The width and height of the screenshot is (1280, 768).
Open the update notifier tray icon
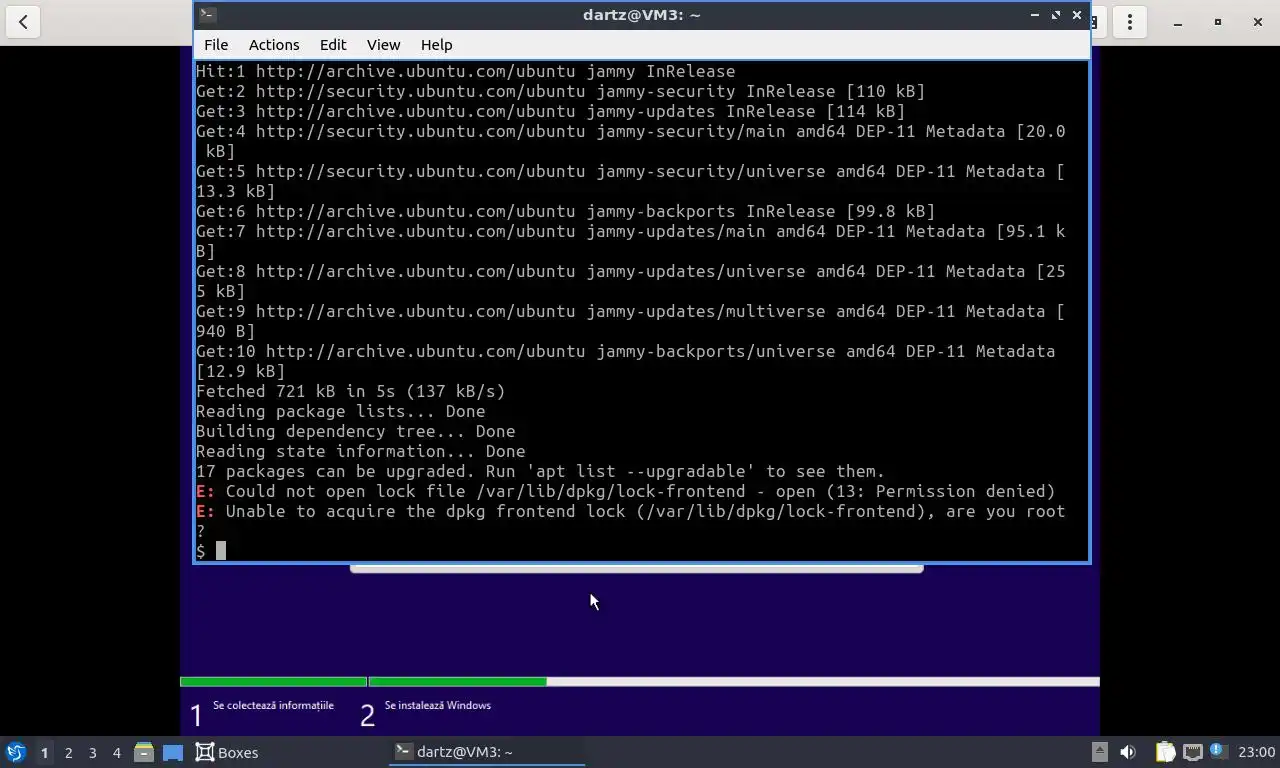[1218, 751]
